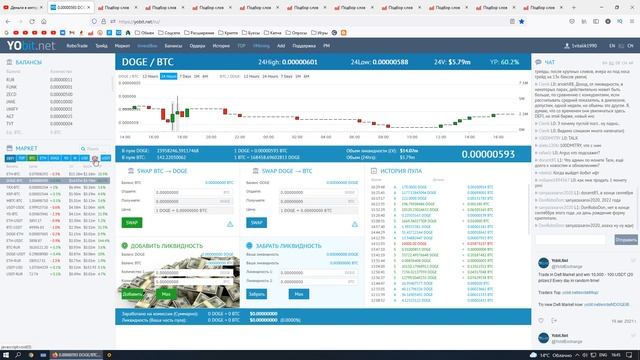640x360 pixels.
Task: Switch site language to EN
Action: coord(612,46)
